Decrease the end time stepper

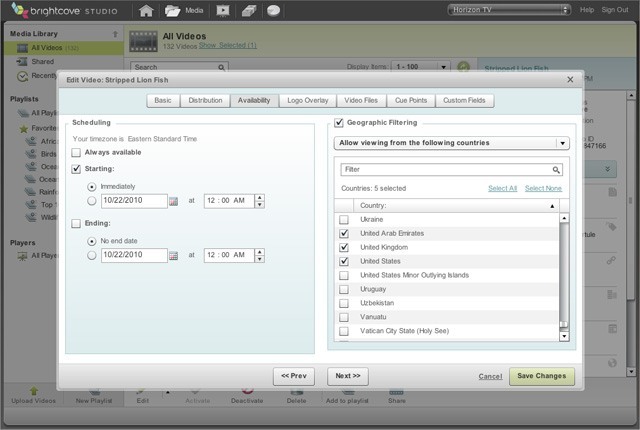click(x=260, y=259)
